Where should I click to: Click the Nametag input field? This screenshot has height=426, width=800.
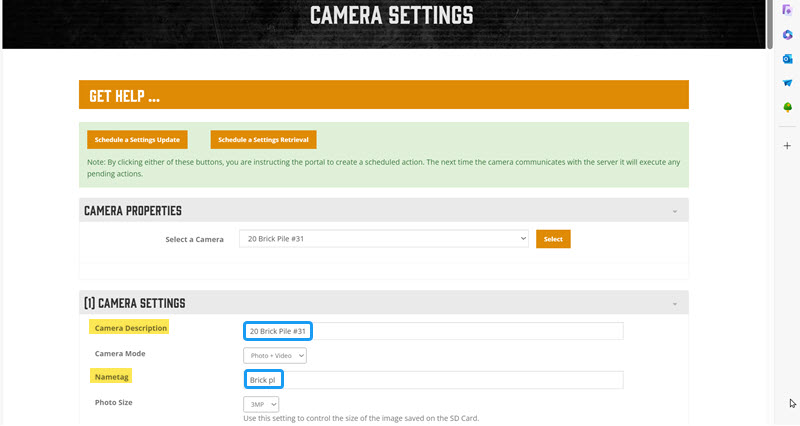coord(433,380)
